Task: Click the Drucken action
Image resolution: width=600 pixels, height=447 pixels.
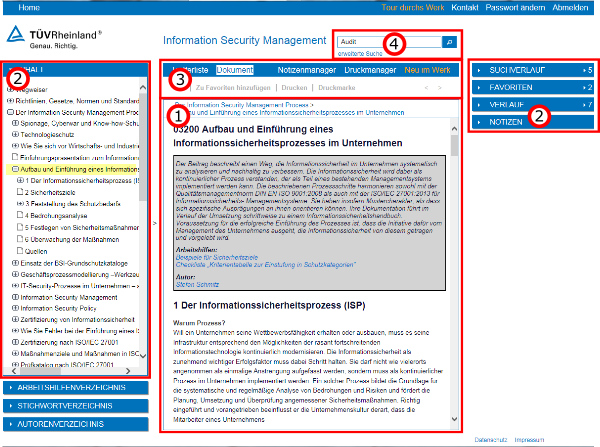Action: click(x=294, y=88)
